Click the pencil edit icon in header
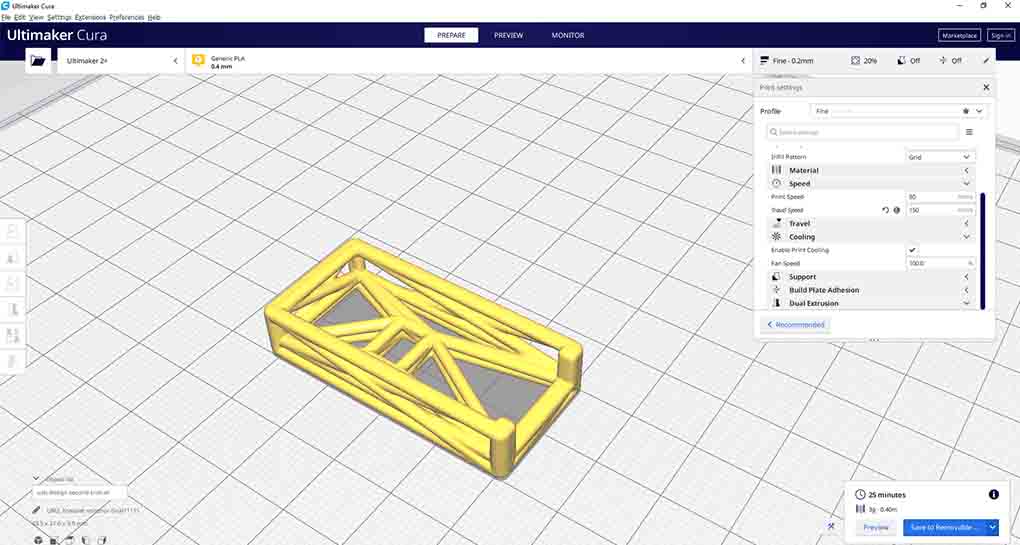The width and height of the screenshot is (1020, 545). click(x=986, y=60)
